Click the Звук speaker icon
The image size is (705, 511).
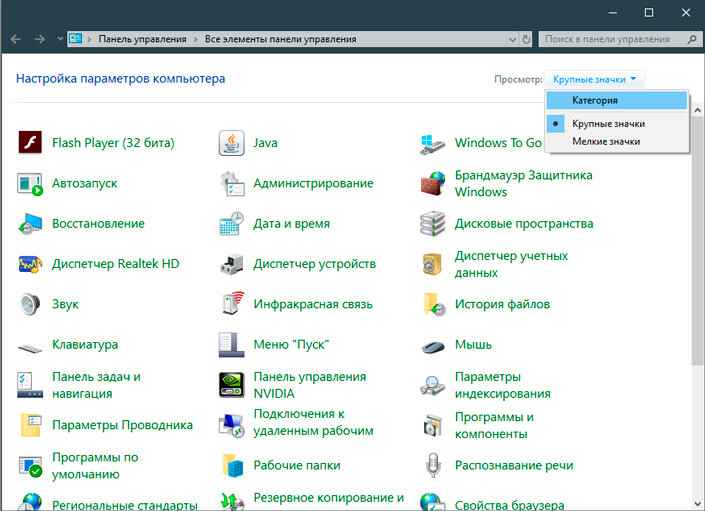(x=30, y=304)
